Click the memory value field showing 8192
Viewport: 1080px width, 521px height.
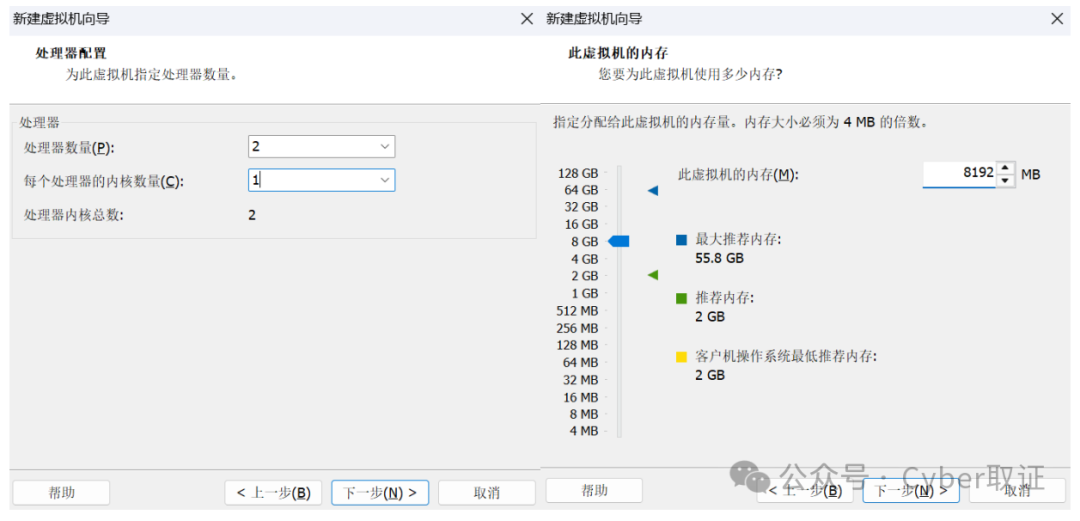tap(959, 174)
